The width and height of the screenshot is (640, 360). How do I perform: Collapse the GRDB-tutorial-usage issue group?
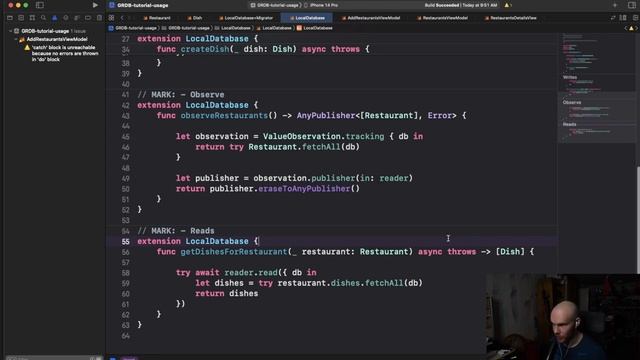pyautogui.click(x=10, y=31)
